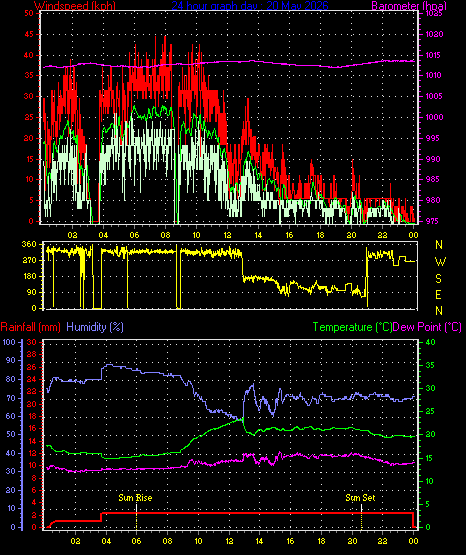The image size is (466, 555).
Task: Click the W compass letter
Action: click(x=440, y=262)
